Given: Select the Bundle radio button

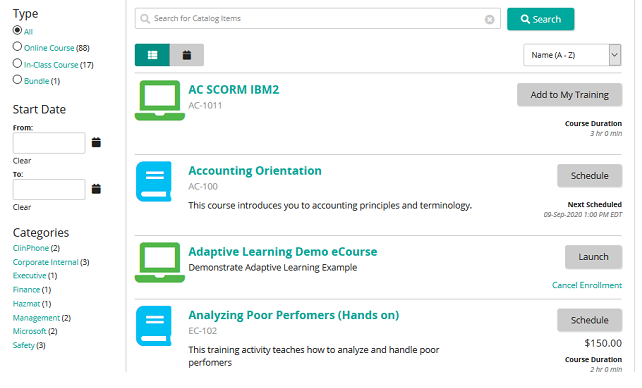Looking at the screenshot, I should tap(17, 79).
